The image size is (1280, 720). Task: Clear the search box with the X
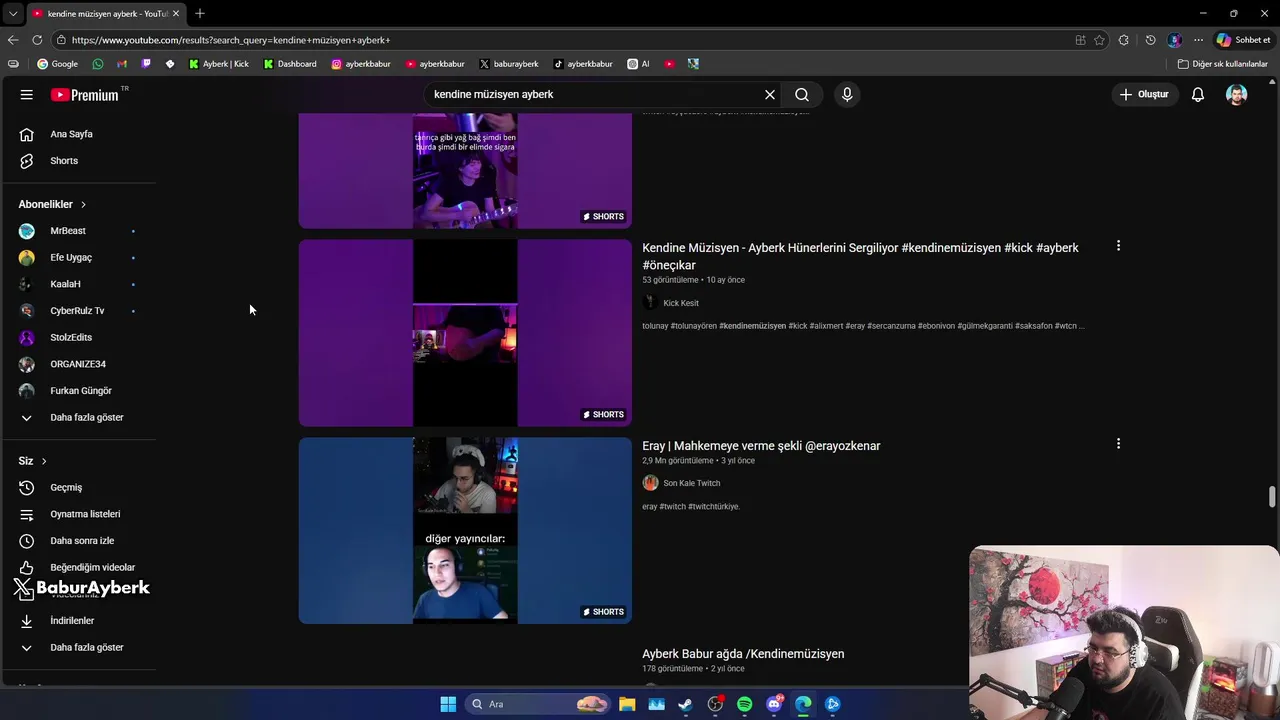point(770,94)
